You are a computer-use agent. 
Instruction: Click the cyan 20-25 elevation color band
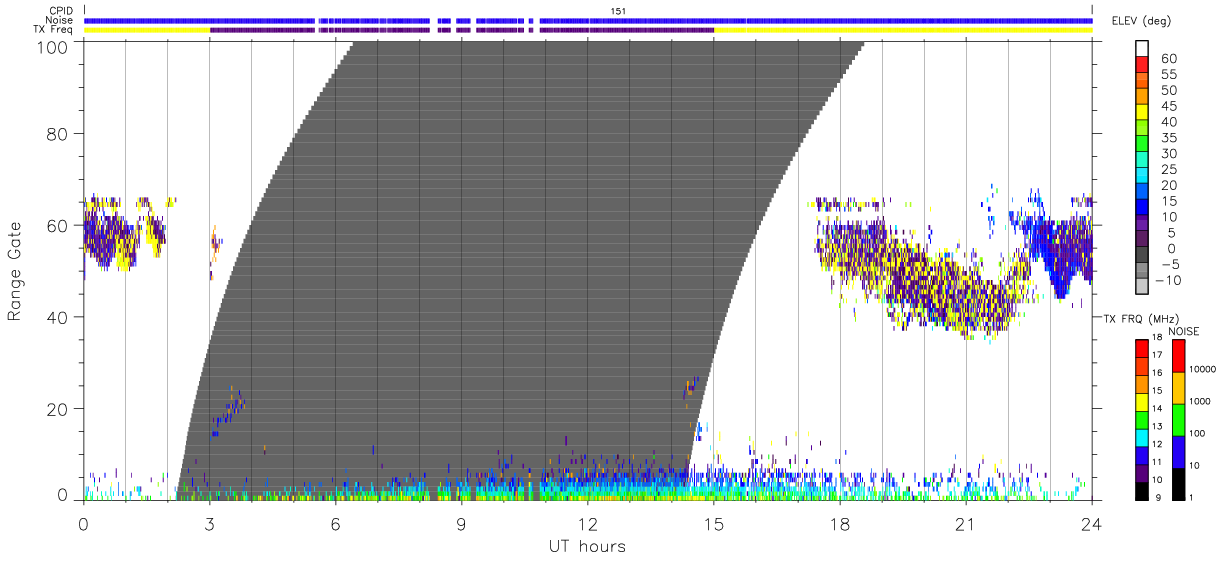point(1142,177)
